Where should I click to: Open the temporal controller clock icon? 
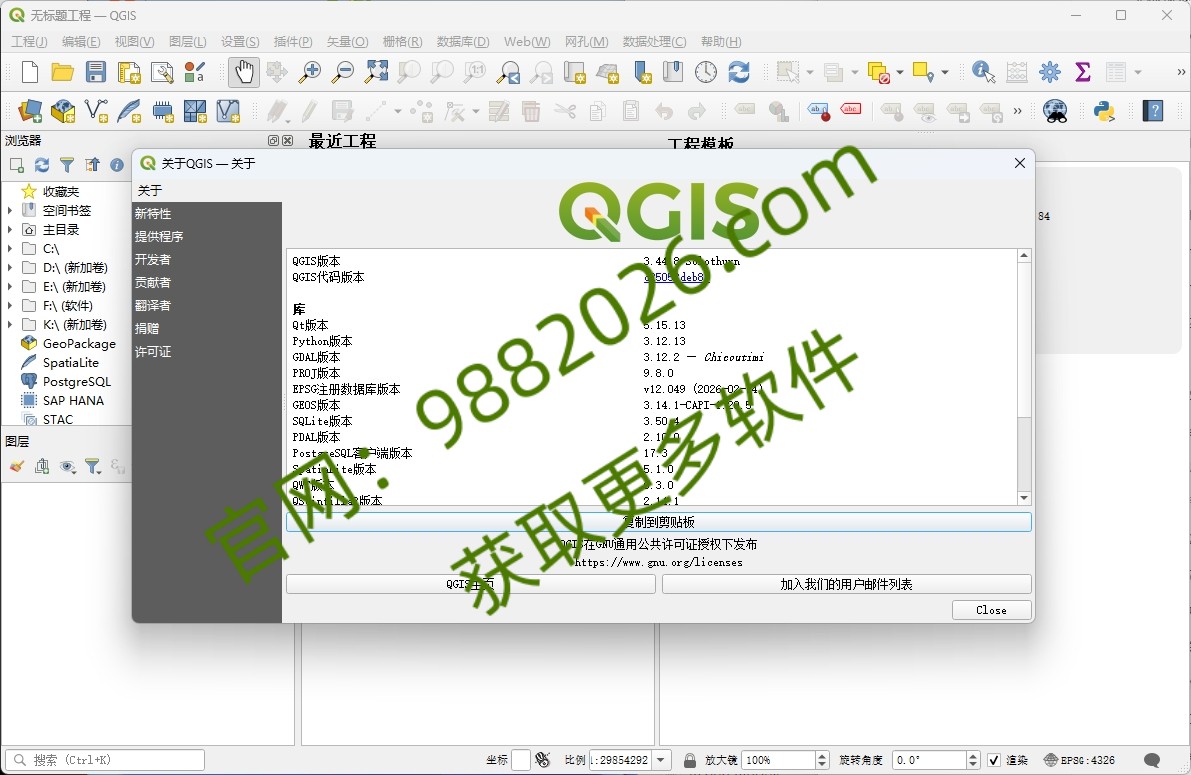pyautogui.click(x=706, y=72)
